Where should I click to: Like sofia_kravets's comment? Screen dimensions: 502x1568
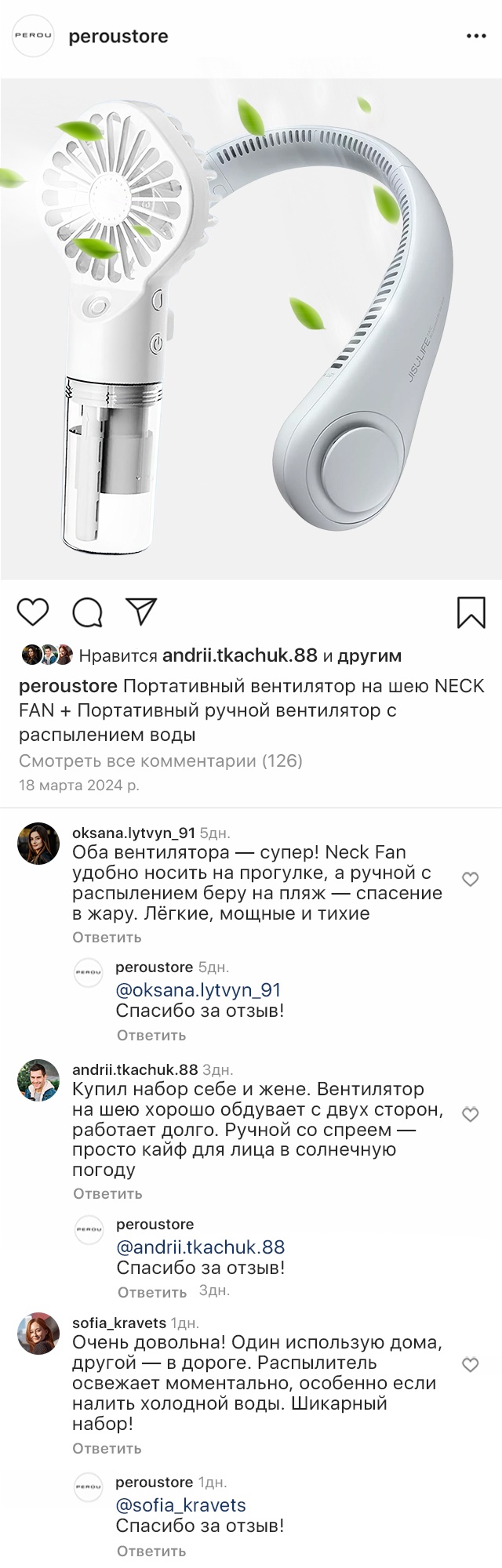click(x=470, y=1365)
